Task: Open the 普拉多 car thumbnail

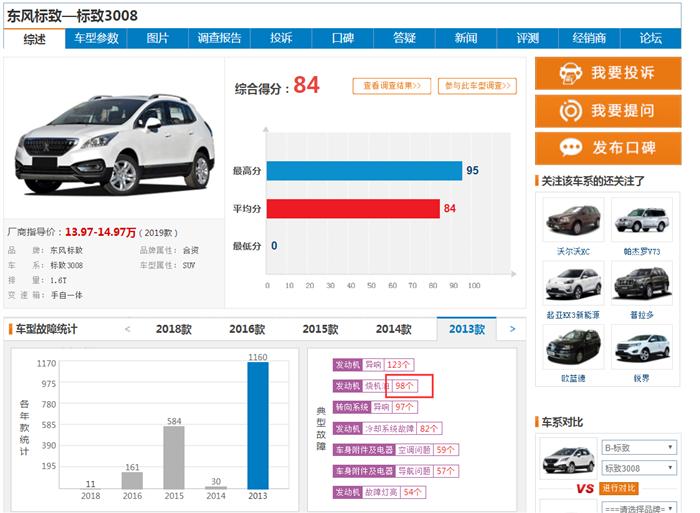Action: click(x=642, y=284)
